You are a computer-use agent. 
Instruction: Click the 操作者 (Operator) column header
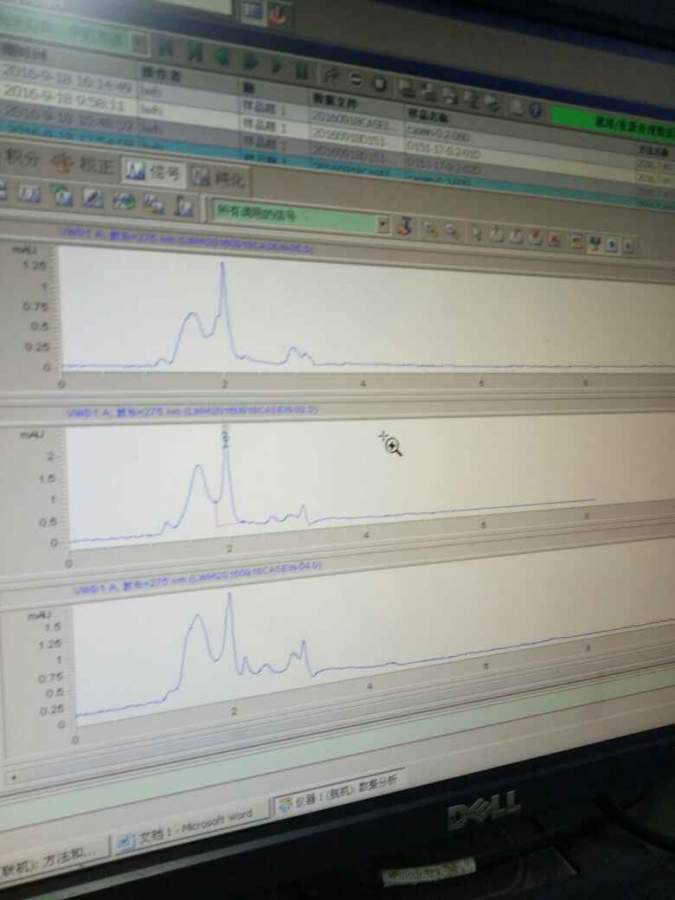pos(161,75)
